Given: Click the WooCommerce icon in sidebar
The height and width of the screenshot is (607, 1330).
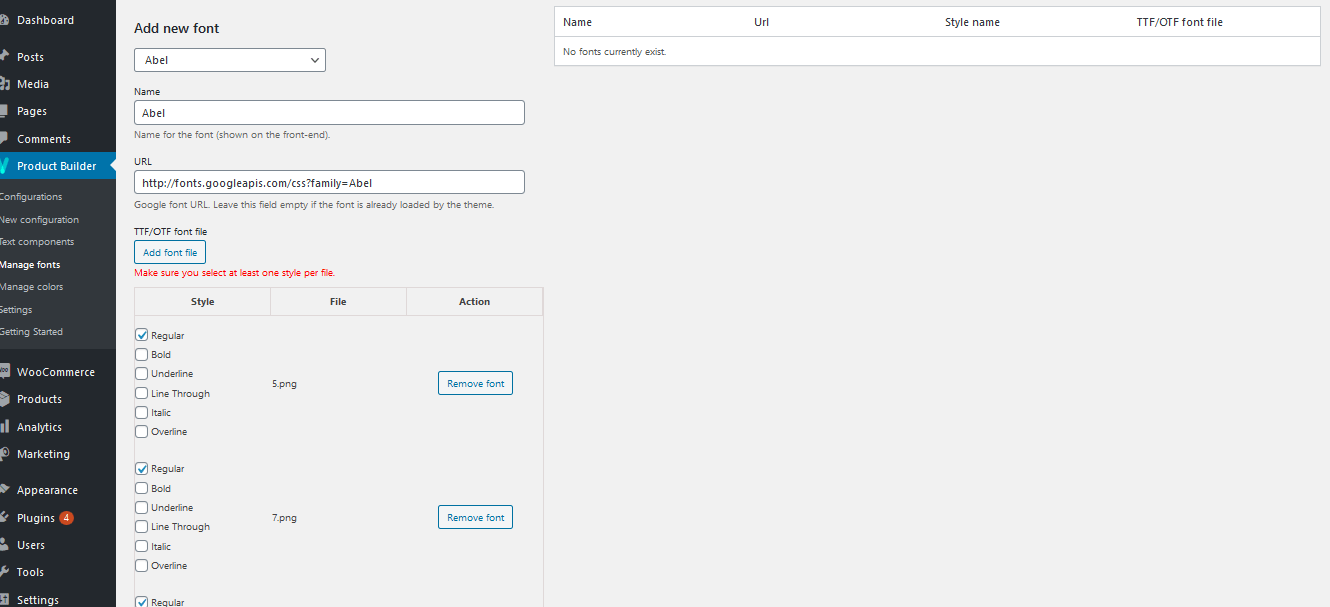Looking at the screenshot, I should (x=5, y=372).
